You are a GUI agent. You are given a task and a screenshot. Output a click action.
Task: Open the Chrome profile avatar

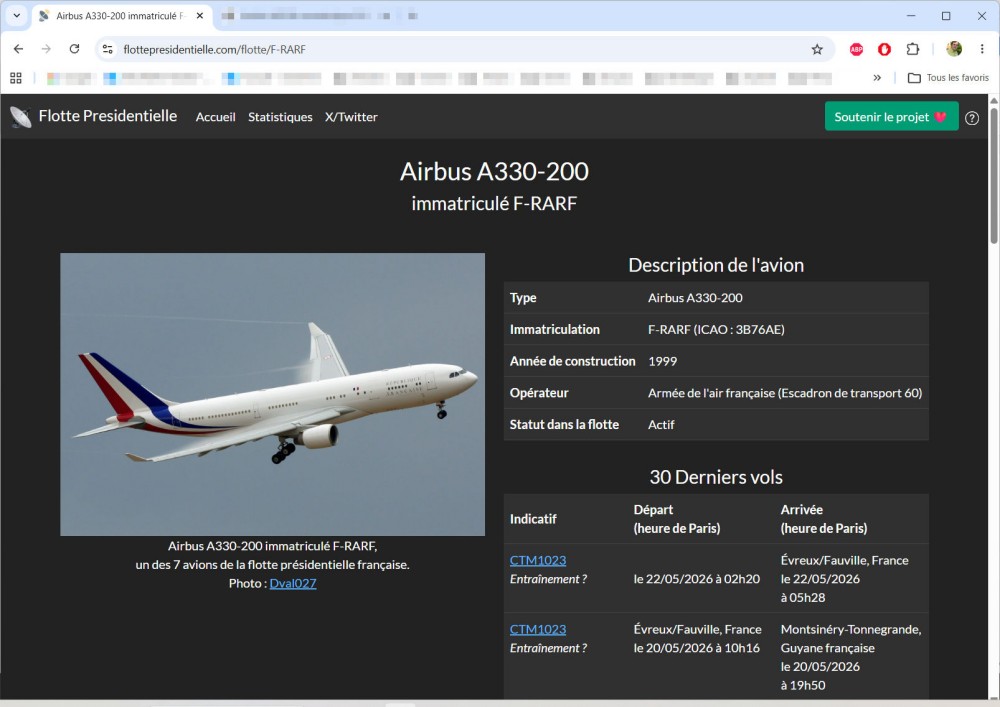tap(954, 49)
